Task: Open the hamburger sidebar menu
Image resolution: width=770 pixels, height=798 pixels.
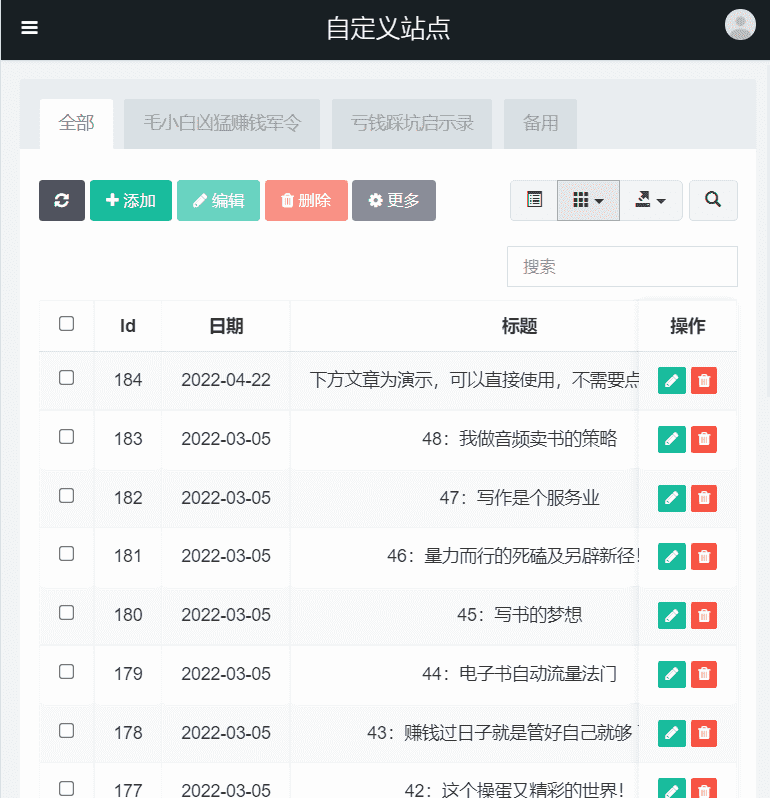Action: pos(30,28)
